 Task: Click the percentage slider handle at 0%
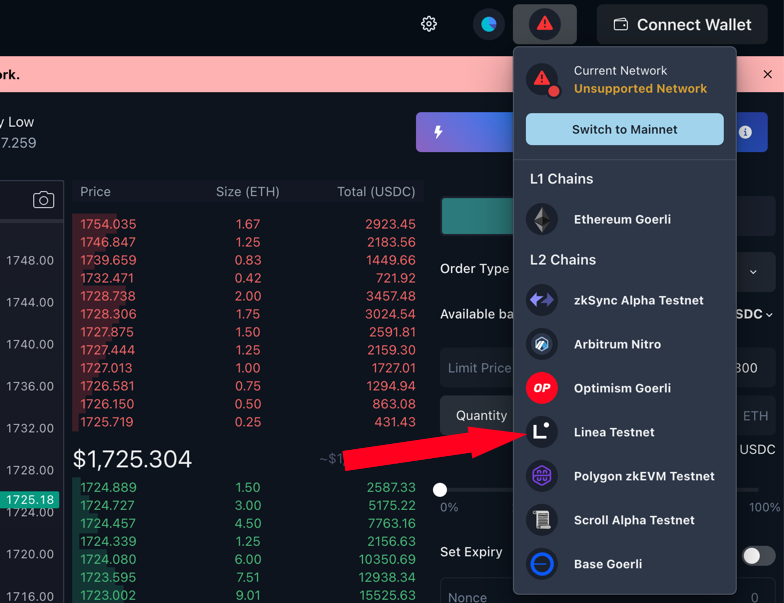point(440,490)
